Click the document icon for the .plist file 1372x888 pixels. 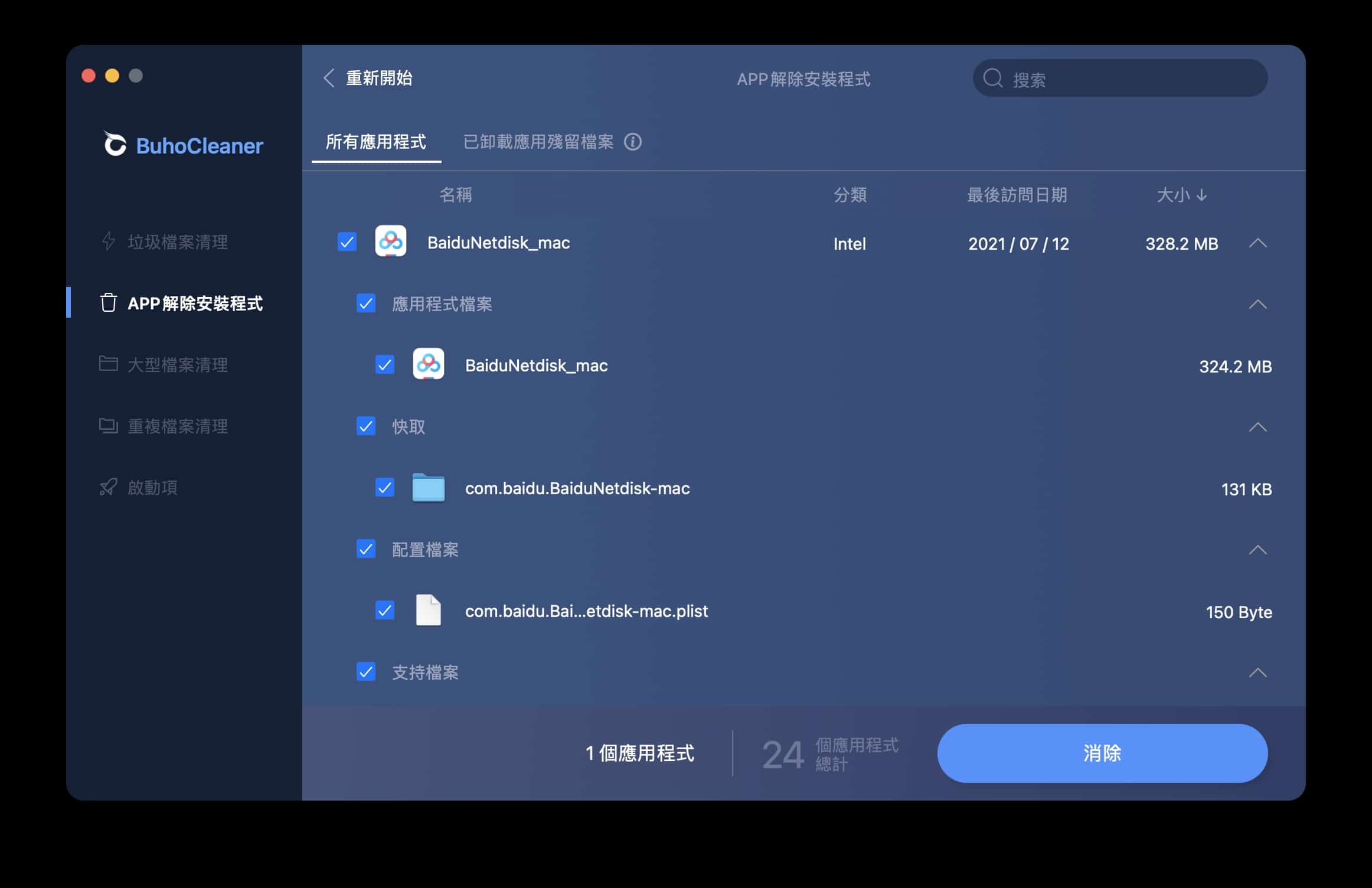coord(429,610)
